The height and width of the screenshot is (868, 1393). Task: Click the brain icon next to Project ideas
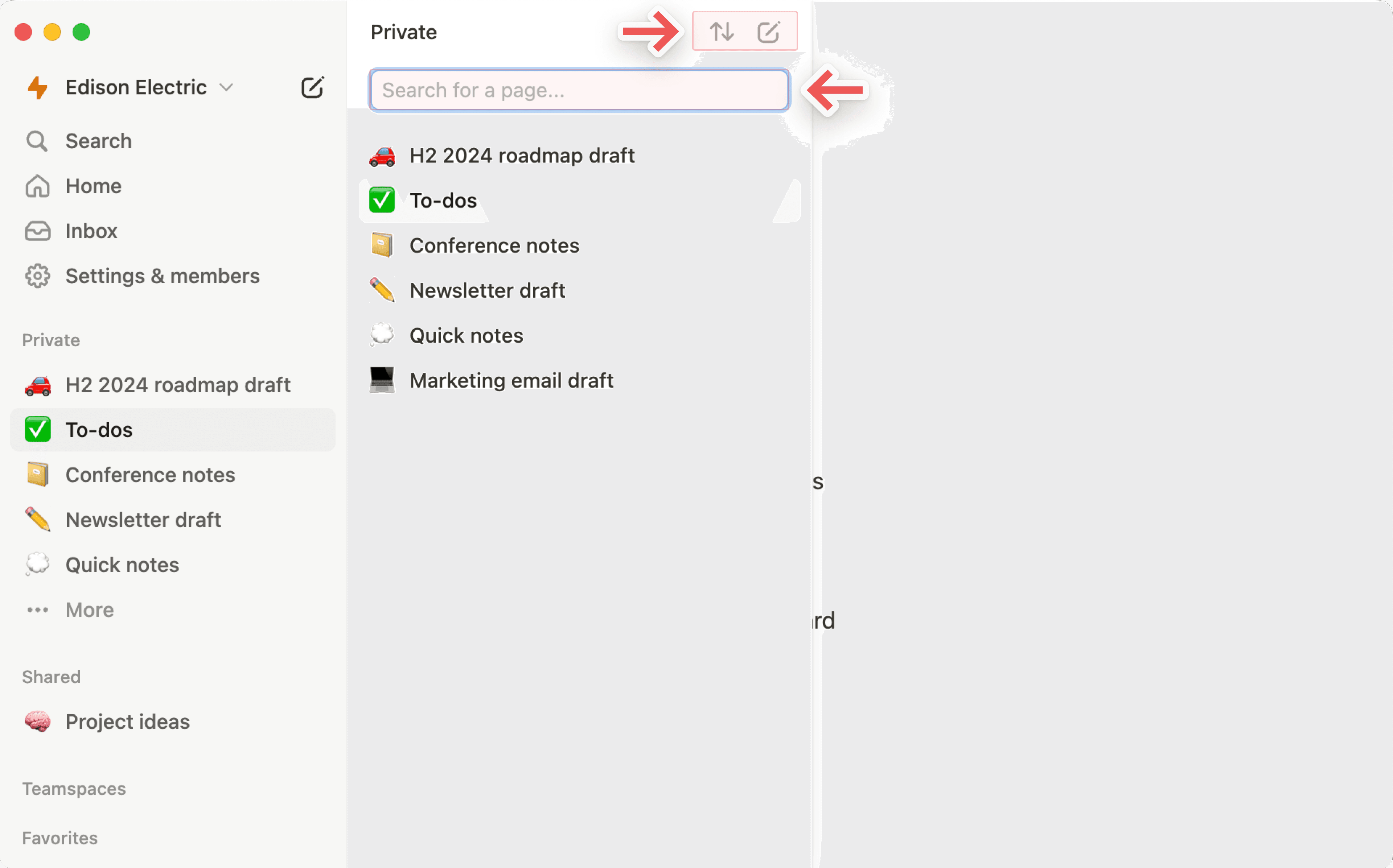click(37, 722)
